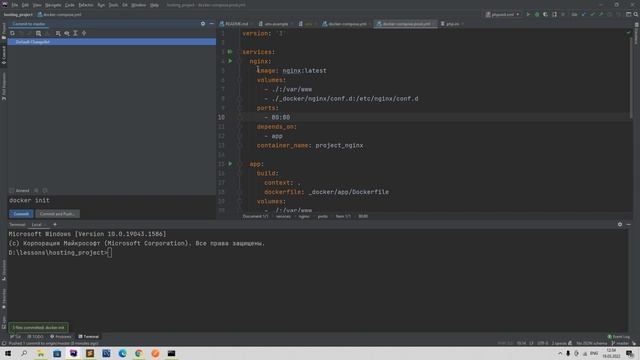This screenshot has width=640, height=360.
Task: Start debugging with the green bug icon
Action: point(537,14)
